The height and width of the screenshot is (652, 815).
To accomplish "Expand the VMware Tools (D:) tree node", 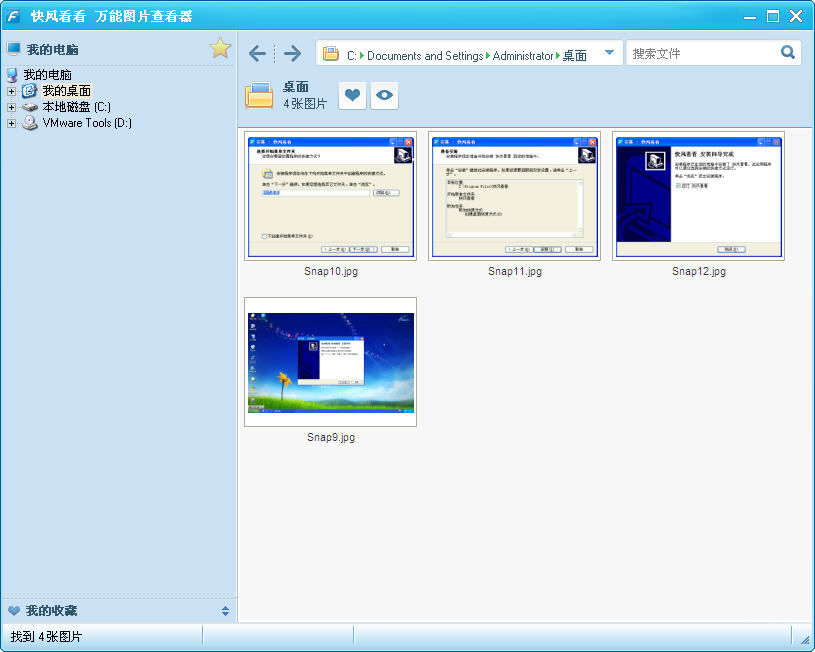I will [x=11, y=123].
